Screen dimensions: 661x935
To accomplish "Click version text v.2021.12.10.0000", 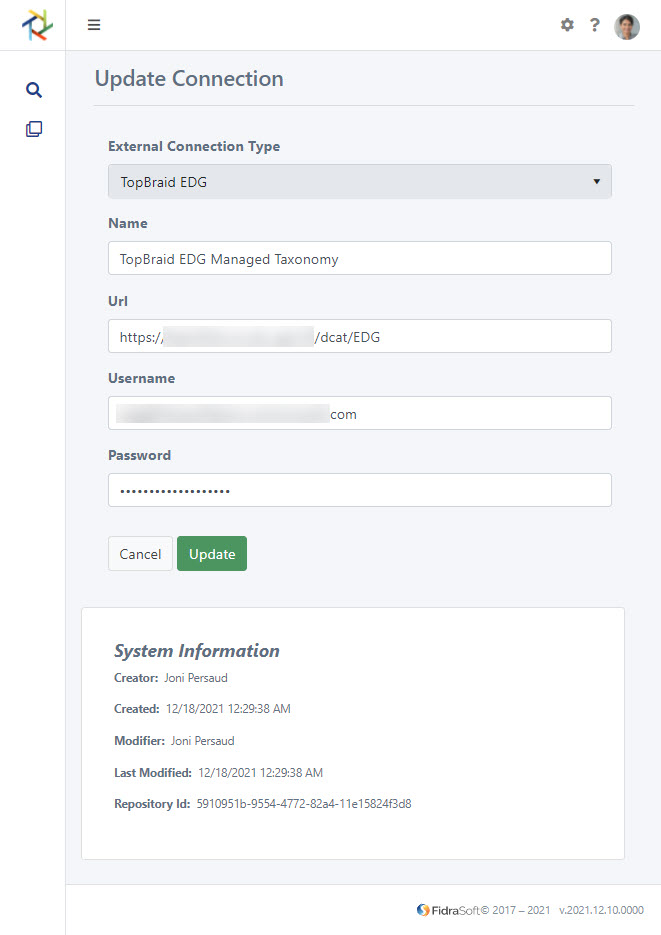I will click(x=601, y=910).
